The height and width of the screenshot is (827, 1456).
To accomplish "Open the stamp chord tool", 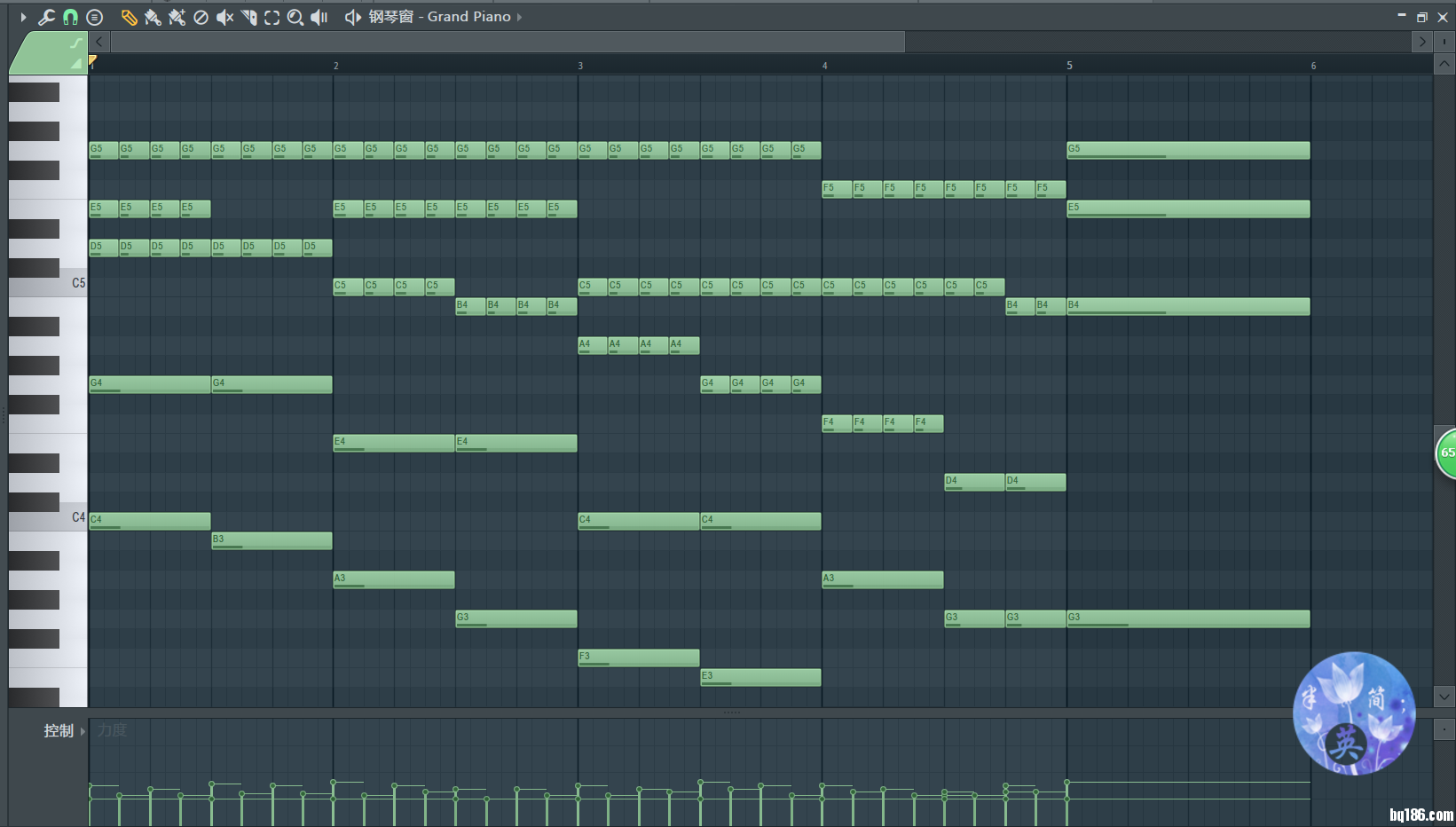I will click(95, 17).
